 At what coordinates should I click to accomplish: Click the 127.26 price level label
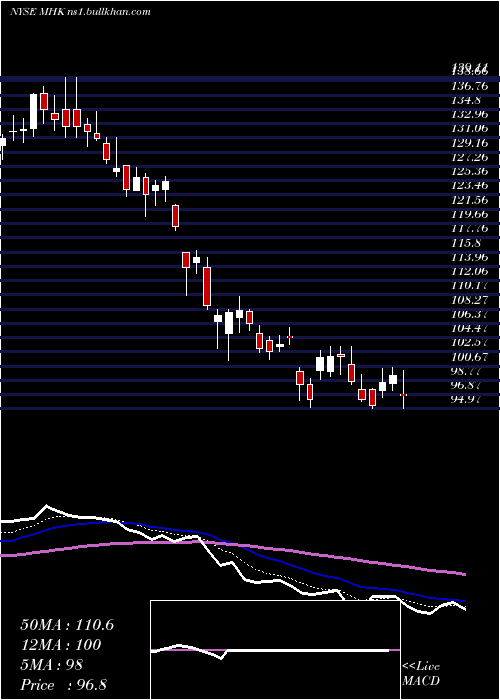click(x=470, y=157)
